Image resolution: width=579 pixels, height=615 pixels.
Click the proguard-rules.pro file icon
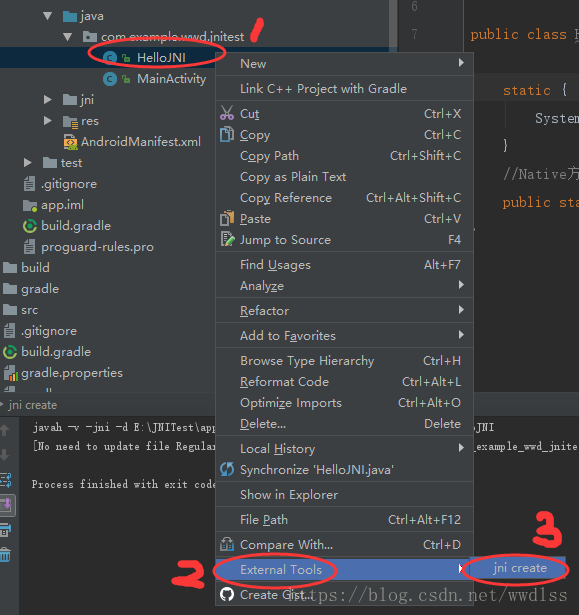point(29,247)
